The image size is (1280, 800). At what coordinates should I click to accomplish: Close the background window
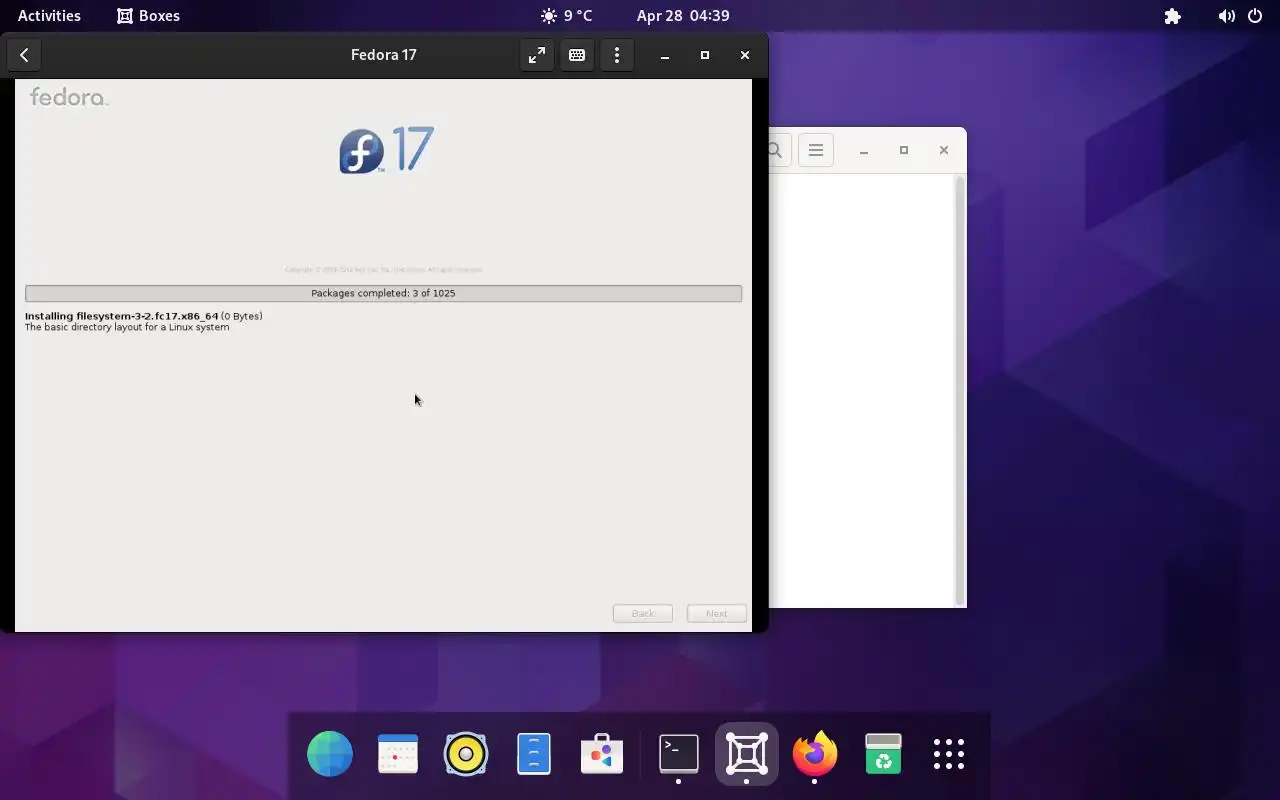click(944, 150)
